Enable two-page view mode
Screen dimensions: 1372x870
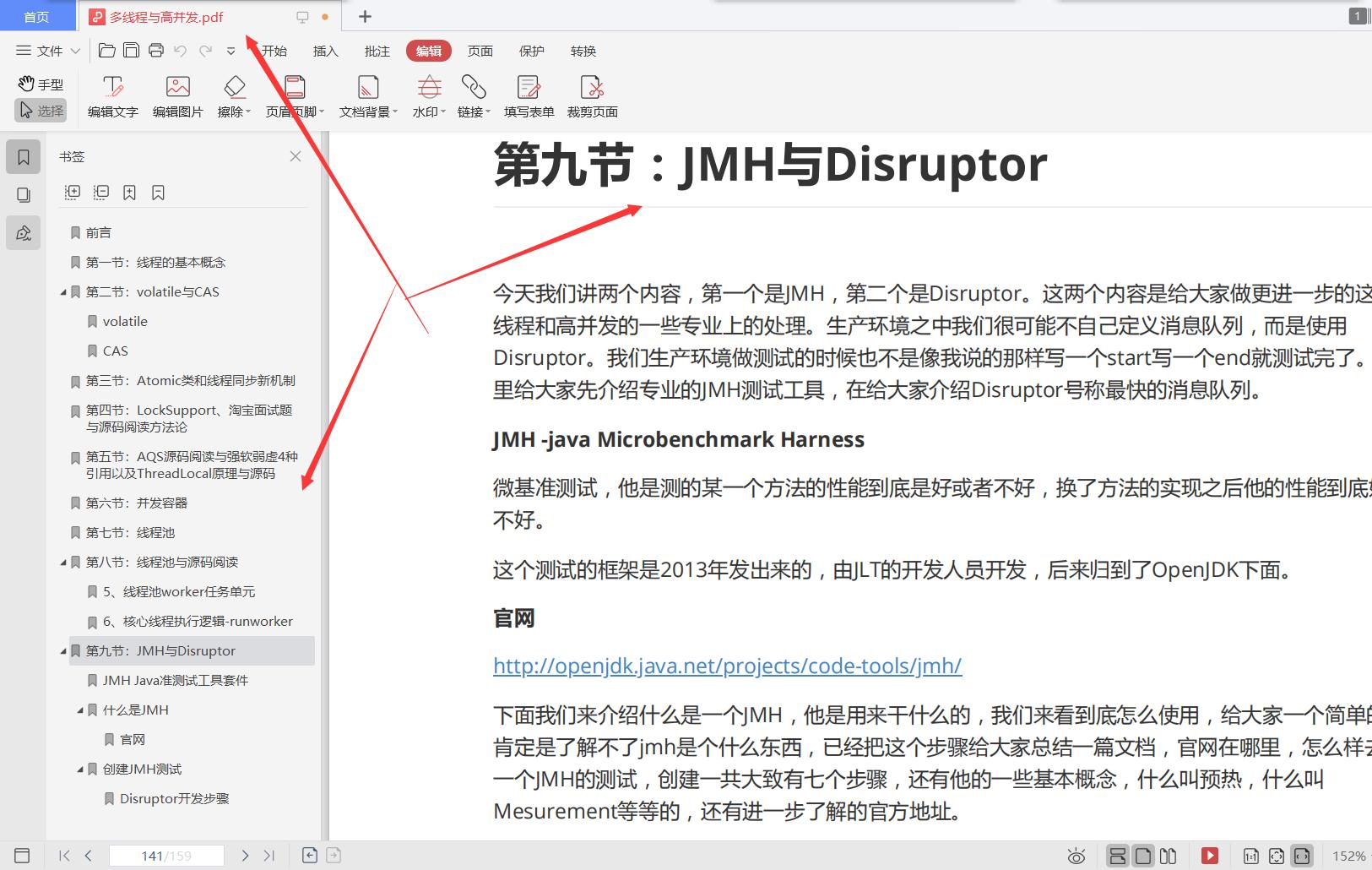(1169, 856)
